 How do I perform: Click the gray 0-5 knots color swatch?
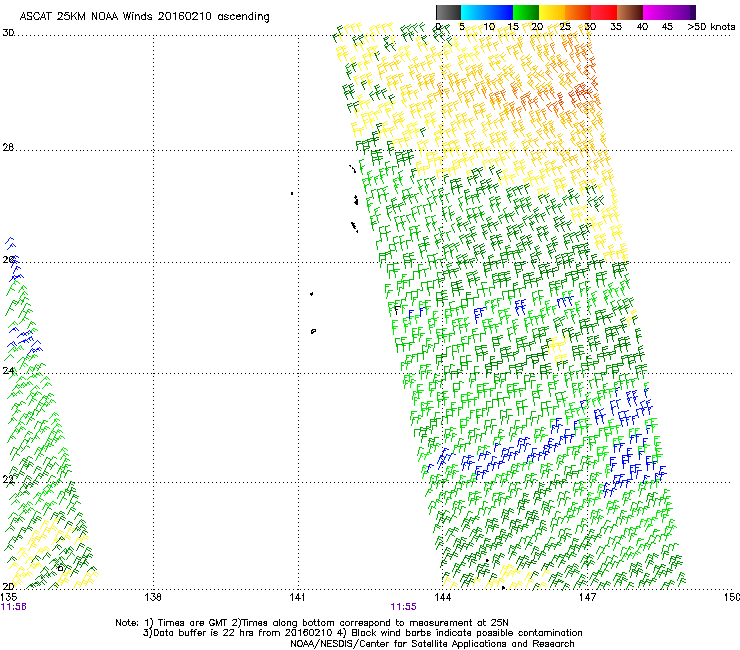click(x=448, y=12)
